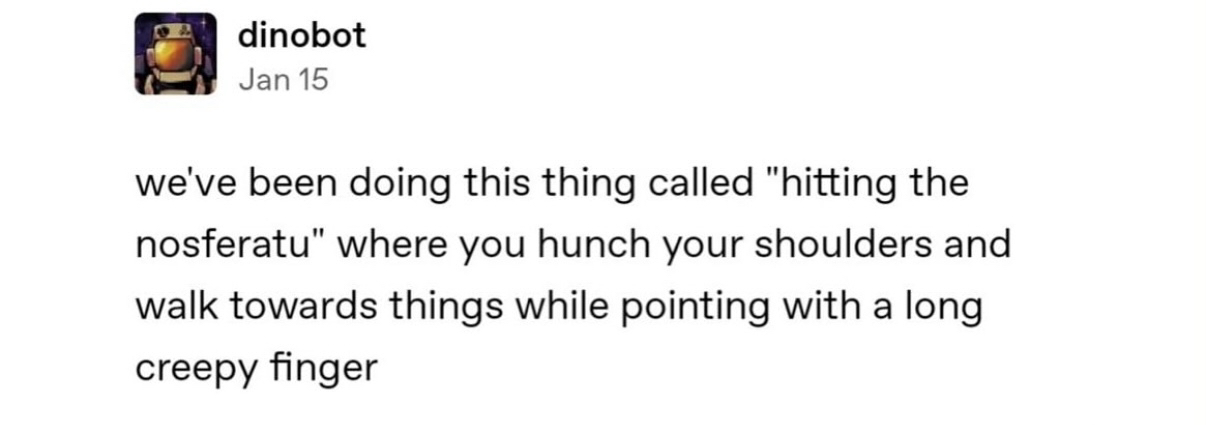Image resolution: width=1206 pixels, height=425 pixels.
Task: Click the Jan 15 post date
Action: pyautogui.click(x=283, y=81)
